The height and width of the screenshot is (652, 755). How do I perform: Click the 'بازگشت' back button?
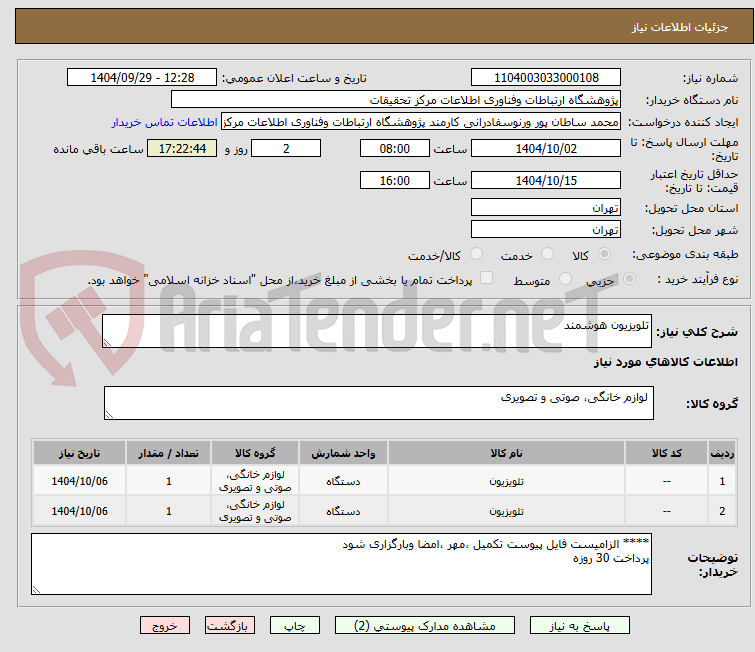click(x=230, y=626)
